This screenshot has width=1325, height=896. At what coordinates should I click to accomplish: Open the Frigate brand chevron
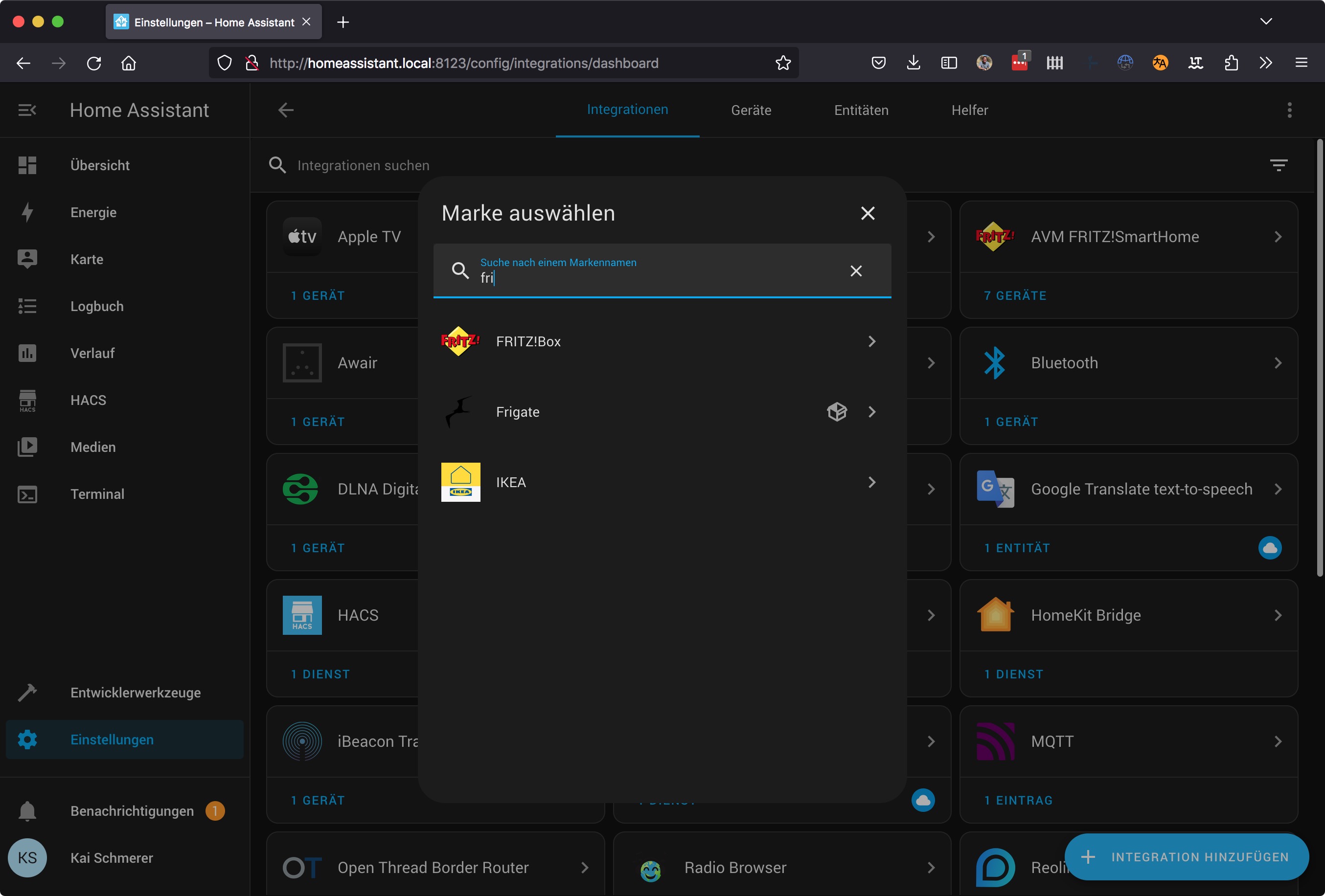[871, 411]
